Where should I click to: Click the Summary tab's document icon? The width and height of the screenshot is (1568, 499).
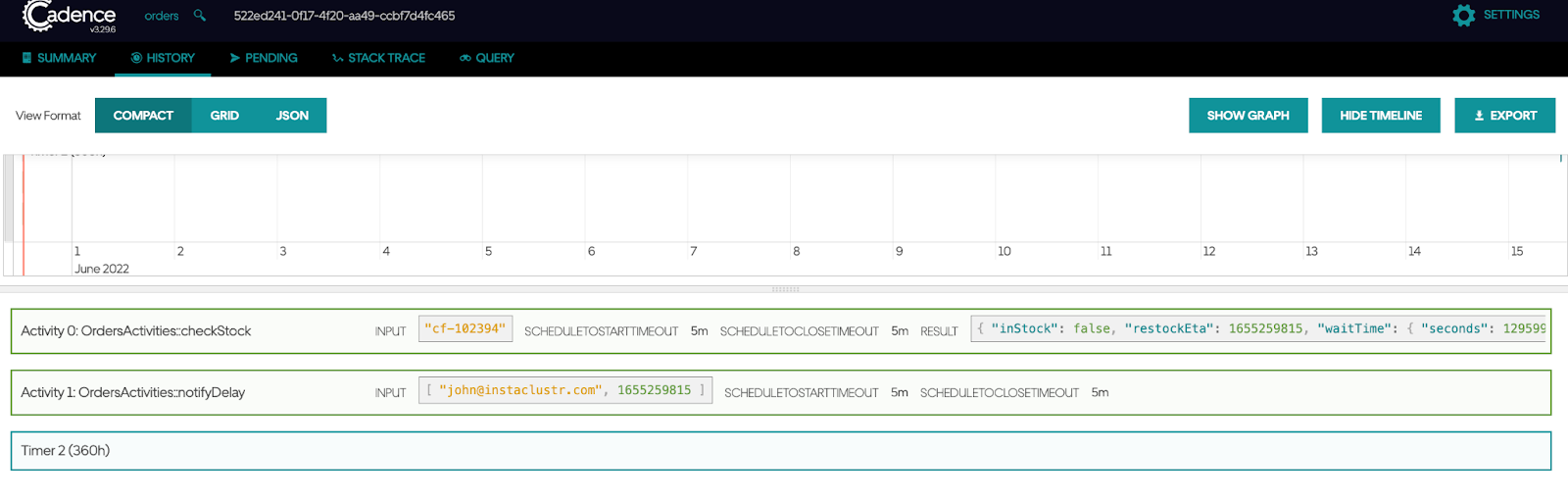coord(26,58)
